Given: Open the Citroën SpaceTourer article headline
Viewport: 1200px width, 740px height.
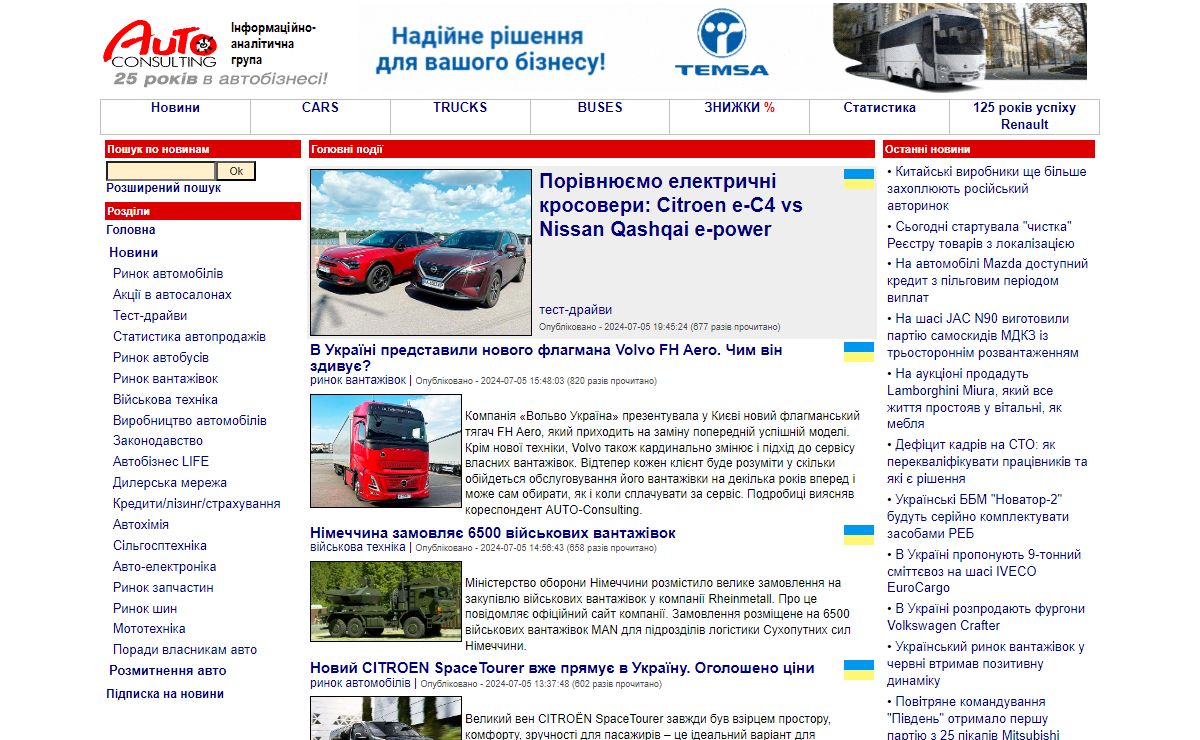Looking at the screenshot, I should pyautogui.click(x=562, y=668).
